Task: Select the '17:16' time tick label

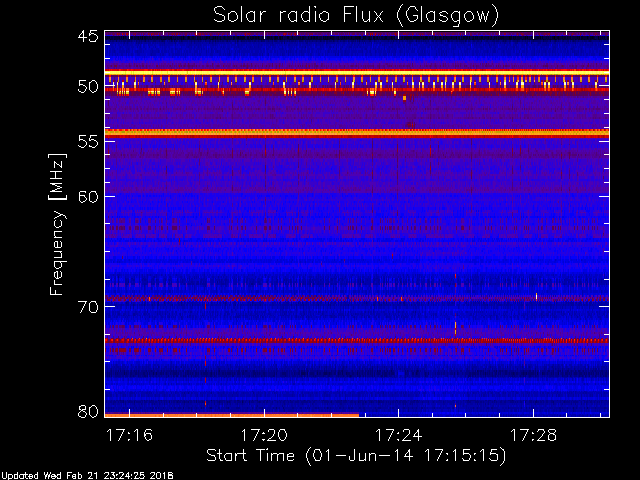Action: pos(129,435)
